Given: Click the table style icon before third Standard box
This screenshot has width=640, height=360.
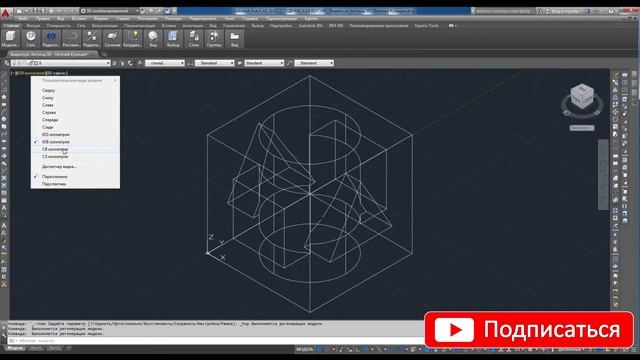Looking at the screenshot, I should 290,63.
